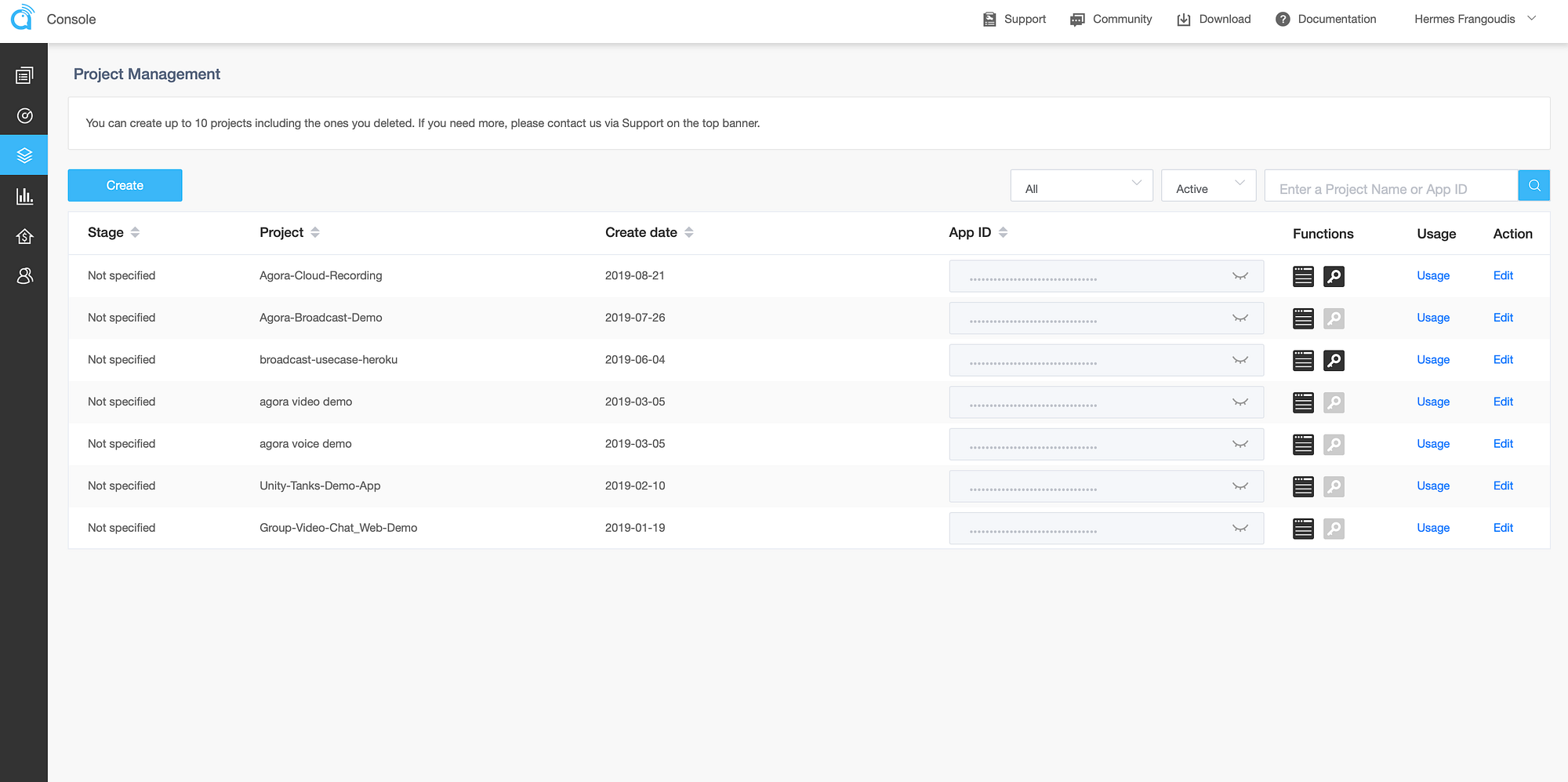Viewport: 1568px width, 782px height.
Task: Edit the Group-Video-Chat_Web-Demo project
Action: (1503, 528)
